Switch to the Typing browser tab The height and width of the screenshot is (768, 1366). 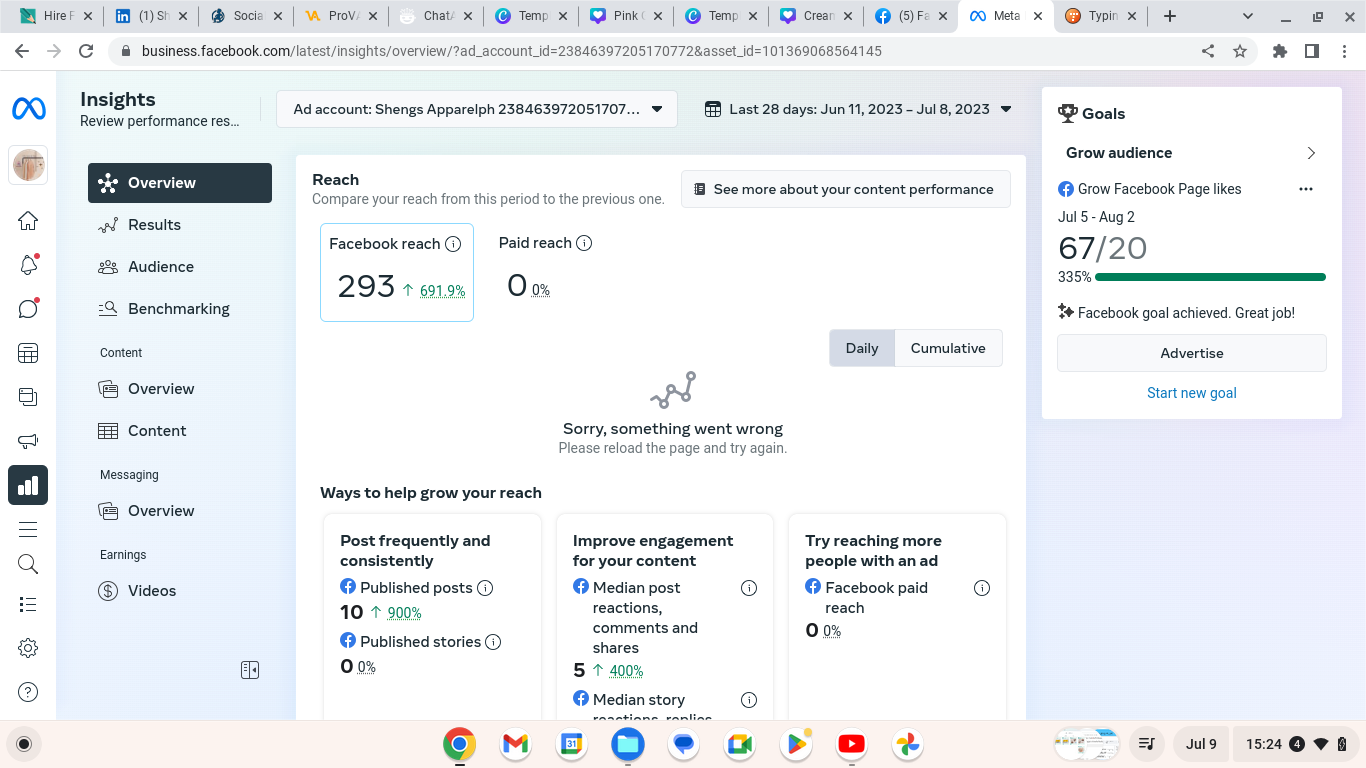(1101, 16)
